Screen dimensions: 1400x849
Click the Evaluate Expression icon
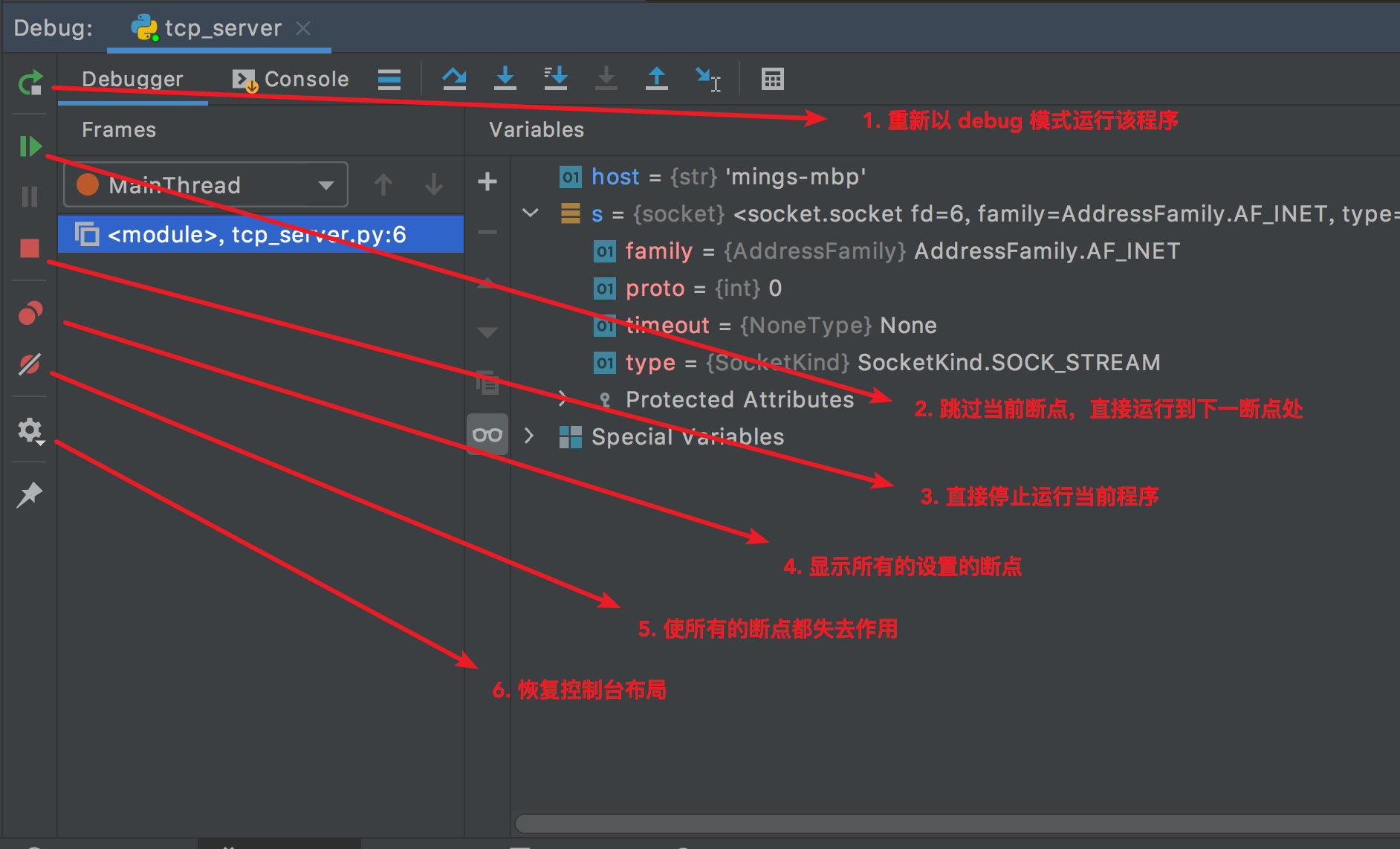(x=773, y=78)
